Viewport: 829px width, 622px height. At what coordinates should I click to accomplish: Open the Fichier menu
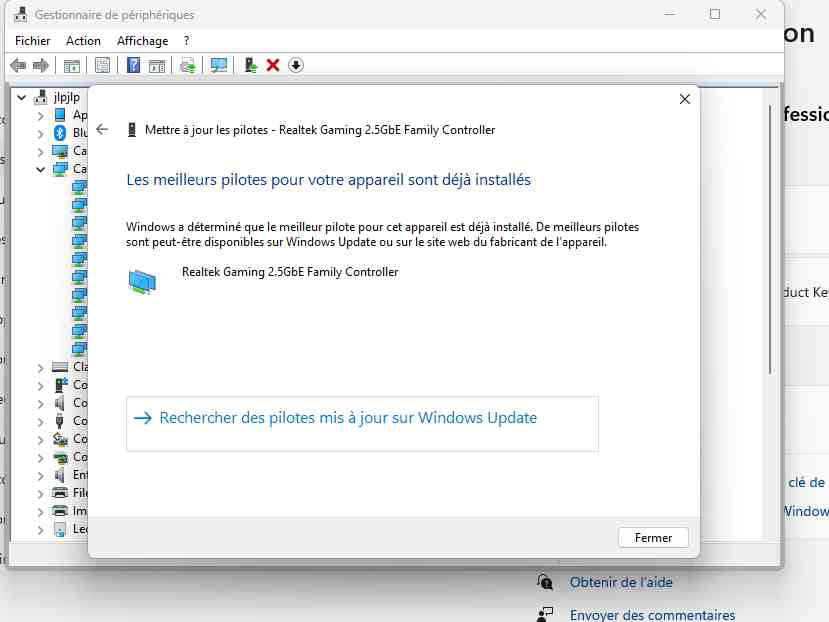point(33,41)
